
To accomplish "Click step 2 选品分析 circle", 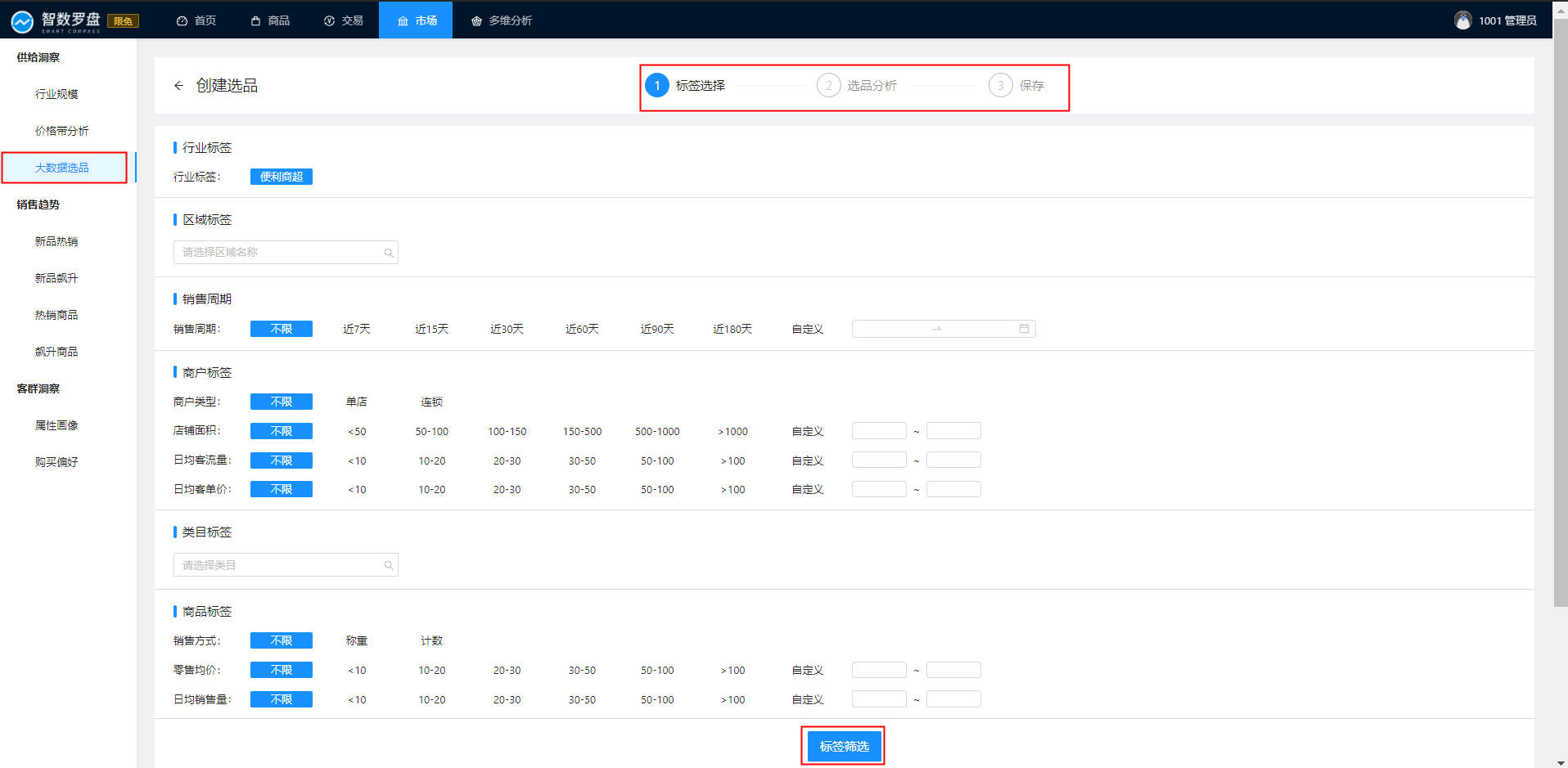I will pyautogui.click(x=828, y=86).
